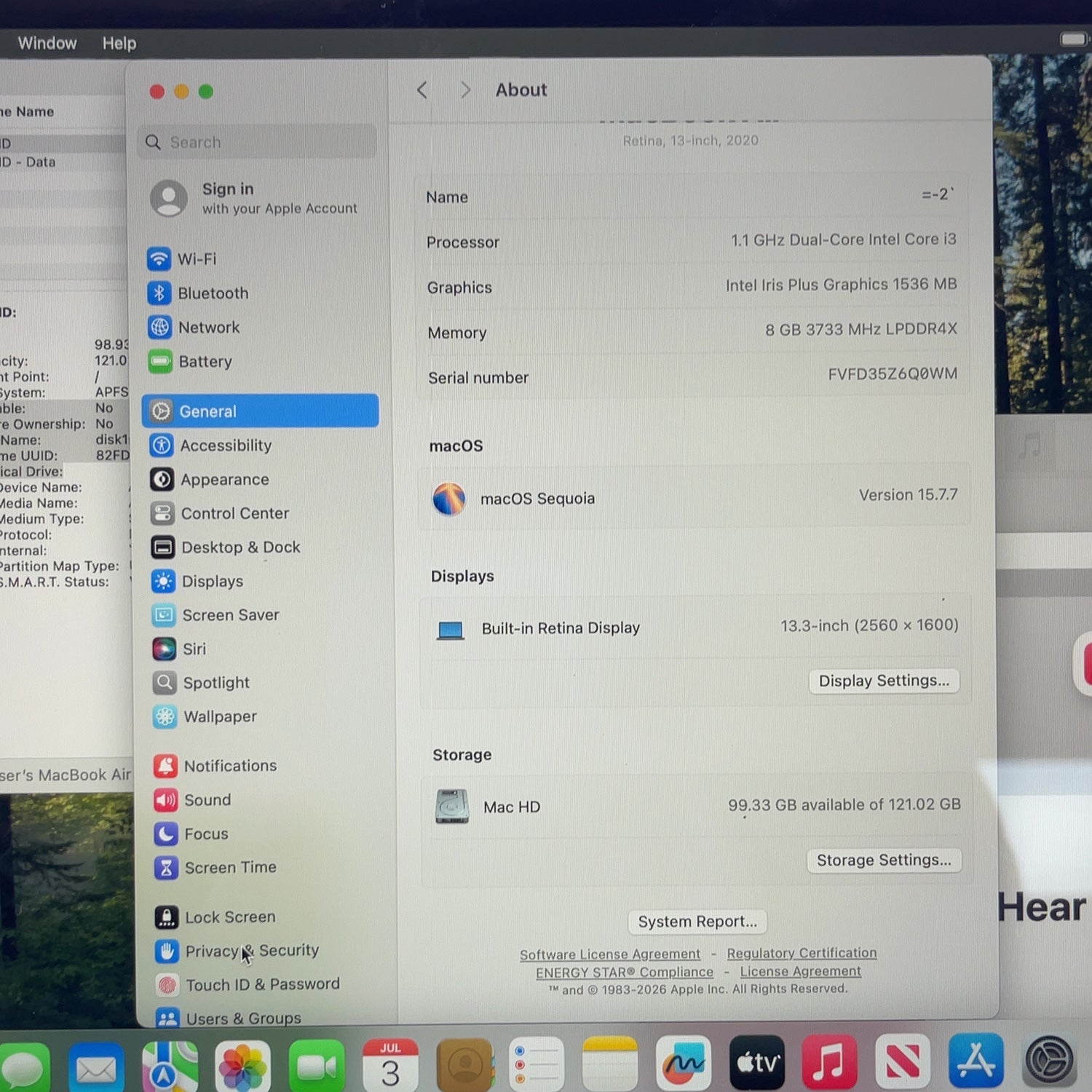Click the Display Settings button

884,681
